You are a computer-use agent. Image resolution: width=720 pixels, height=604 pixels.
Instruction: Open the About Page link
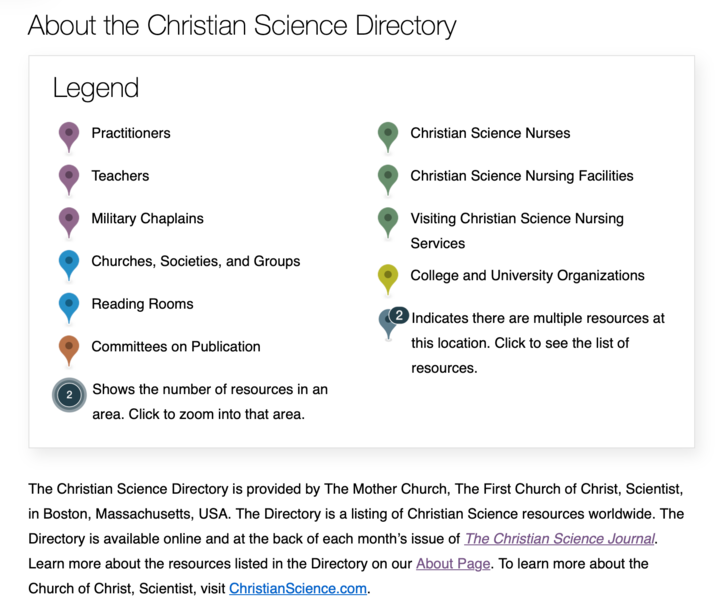pos(453,563)
